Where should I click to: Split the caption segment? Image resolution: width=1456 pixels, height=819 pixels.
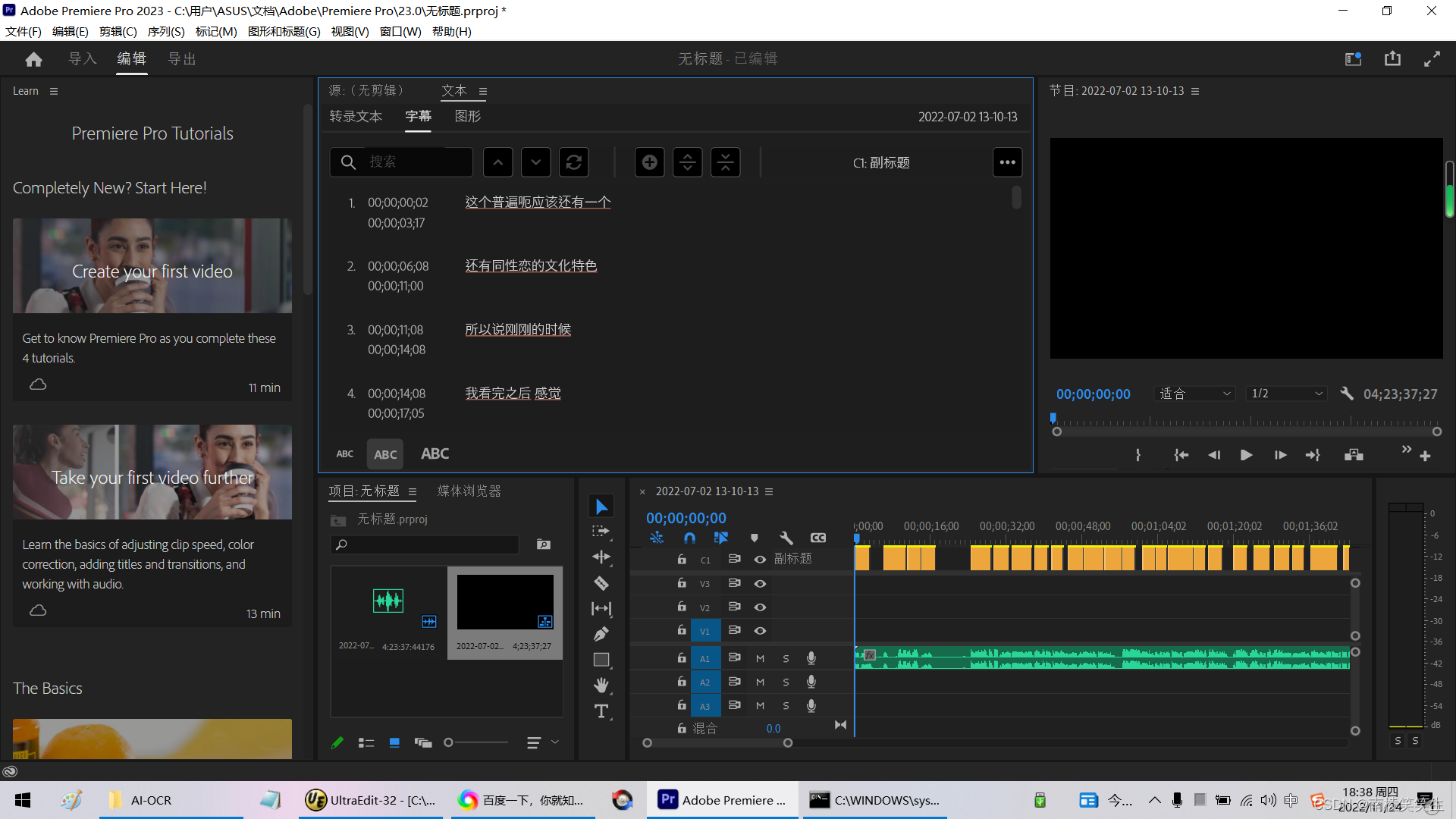click(x=688, y=162)
